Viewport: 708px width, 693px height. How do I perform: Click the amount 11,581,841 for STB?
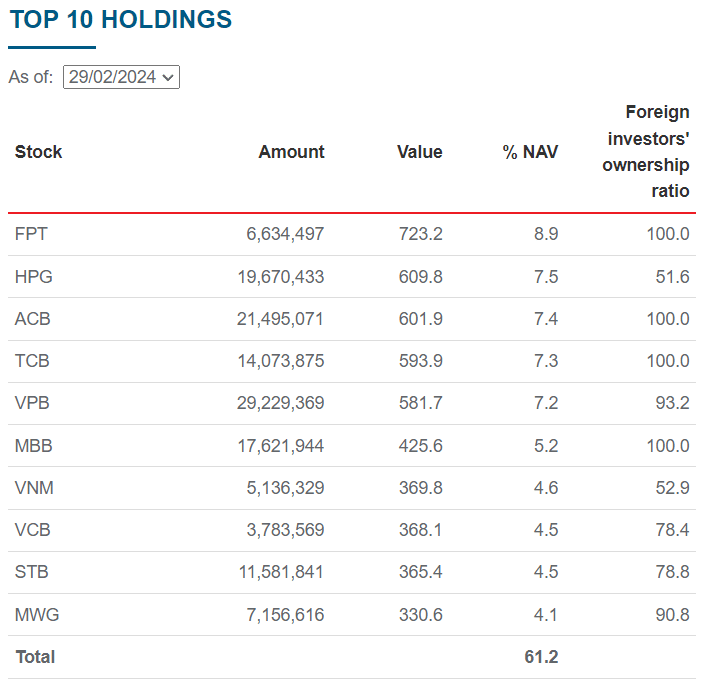pos(281,572)
